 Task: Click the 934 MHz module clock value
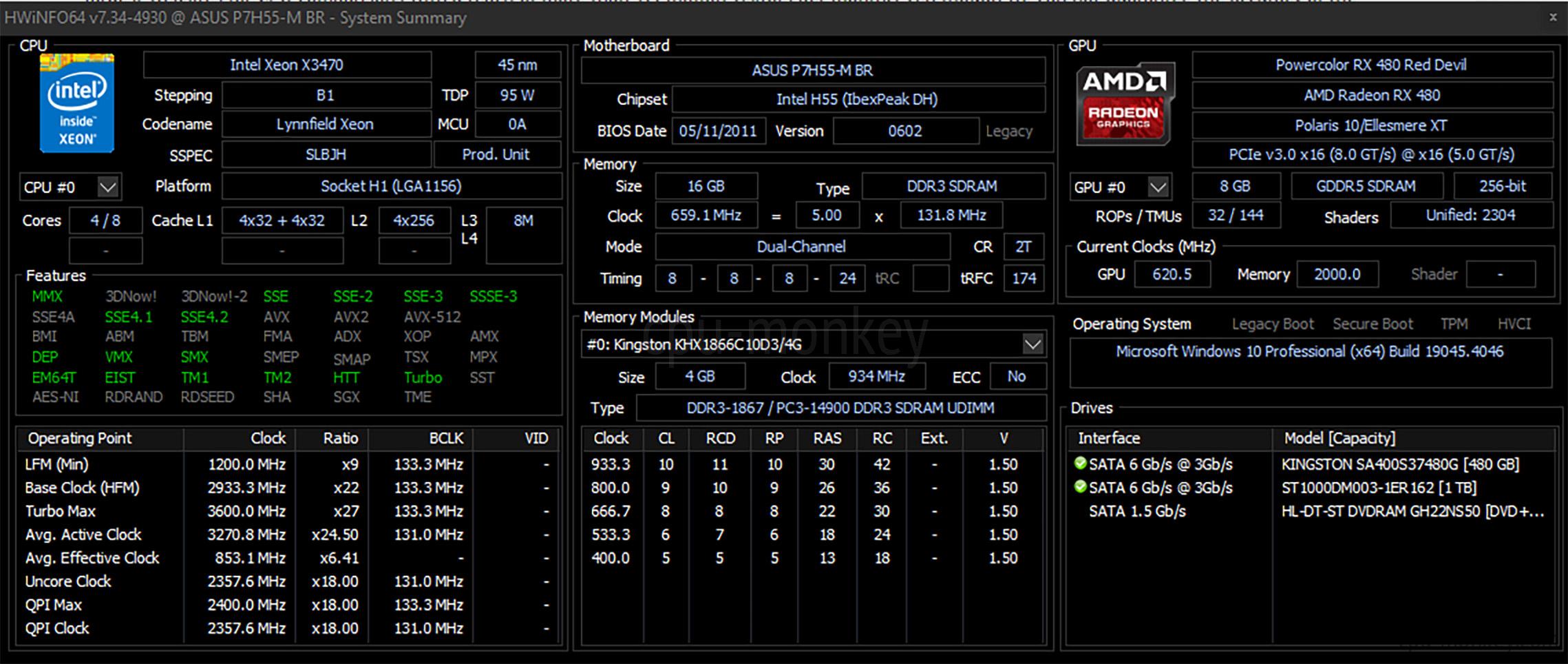(876, 376)
